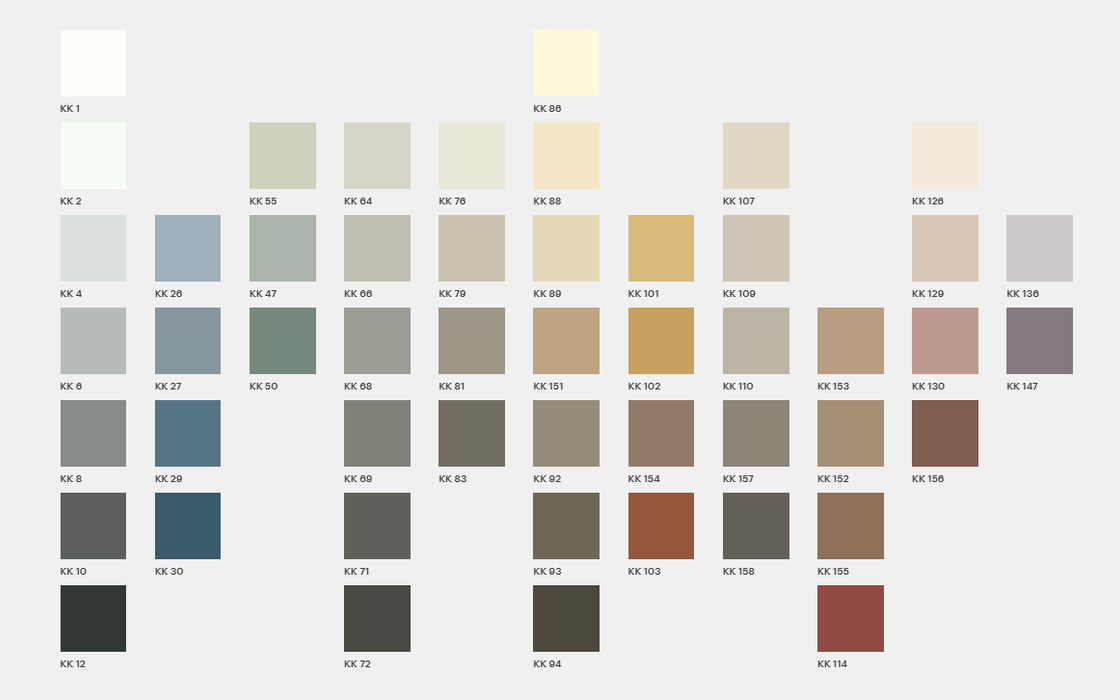This screenshot has height=700, width=1120.
Task: Pick the KK 156 brown swatch
Action: 945,433
